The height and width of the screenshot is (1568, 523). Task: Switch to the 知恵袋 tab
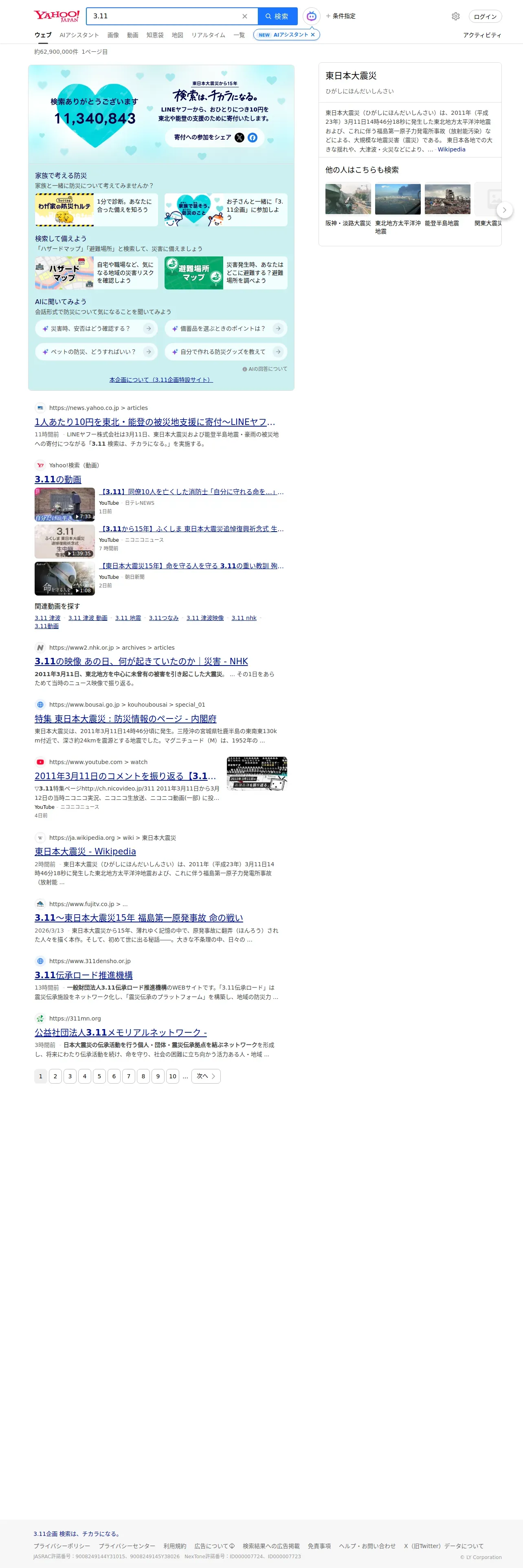pyautogui.click(x=155, y=35)
